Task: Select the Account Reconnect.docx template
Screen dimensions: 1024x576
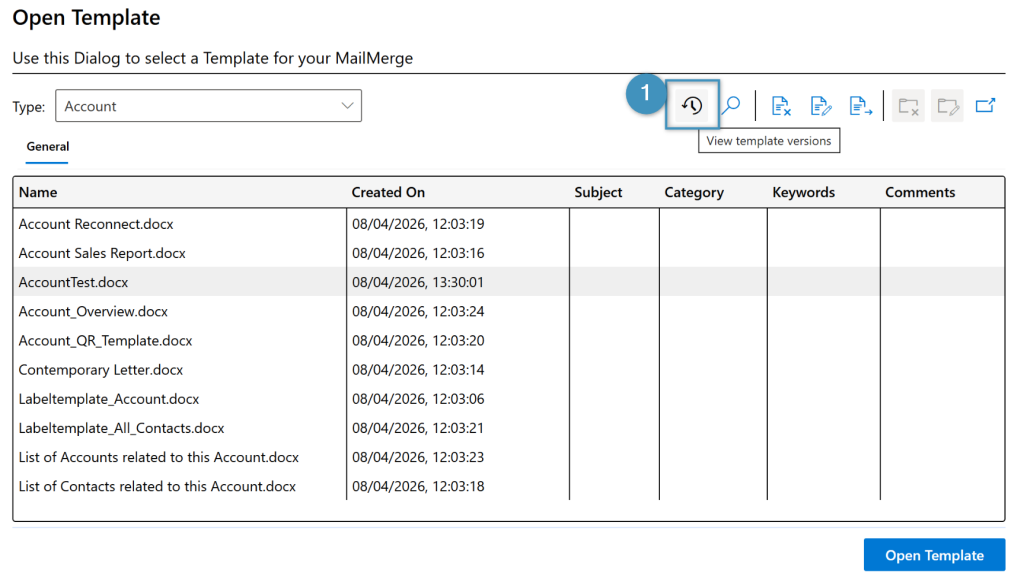Action: (x=96, y=224)
